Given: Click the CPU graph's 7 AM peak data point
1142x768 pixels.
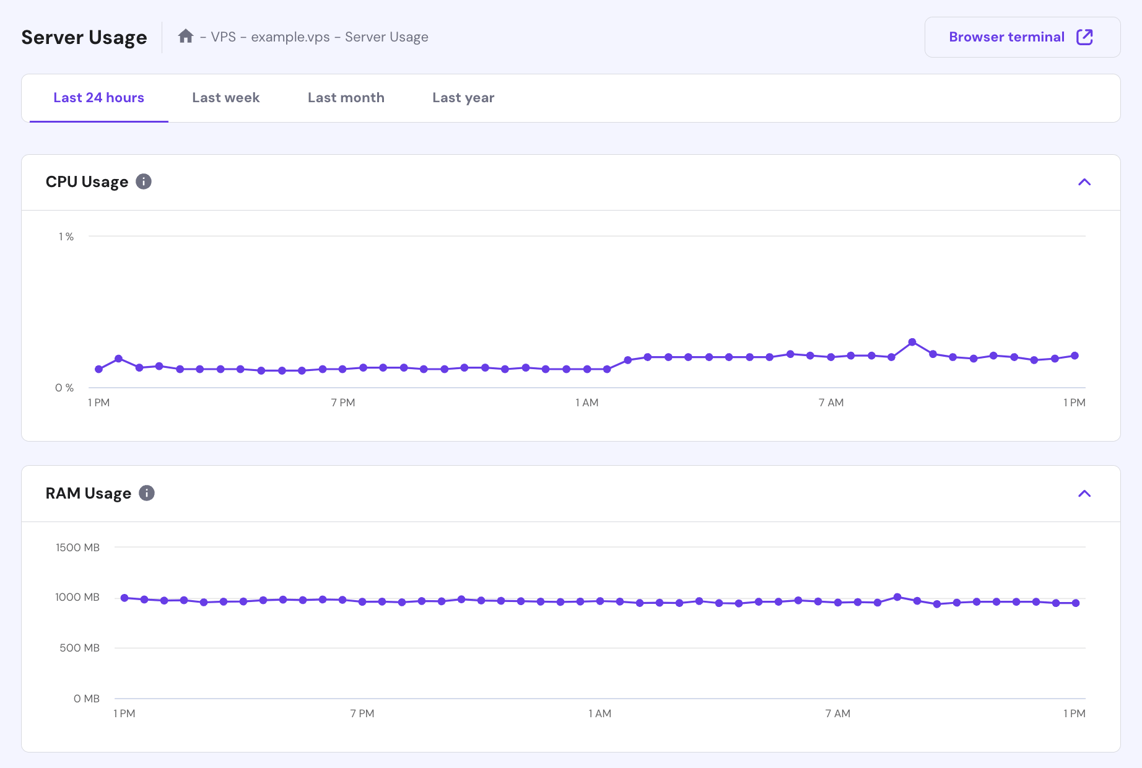Looking at the screenshot, I should click(x=912, y=342).
